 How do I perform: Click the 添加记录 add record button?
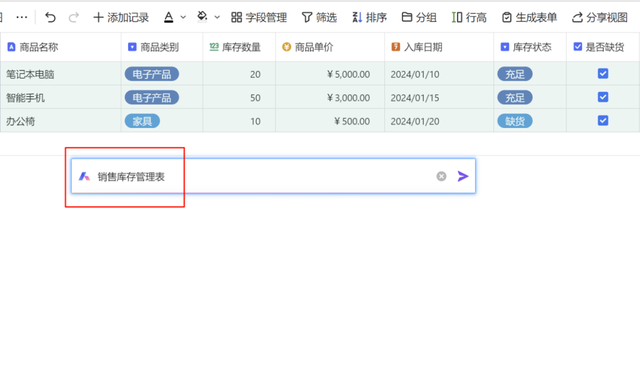(x=121, y=18)
